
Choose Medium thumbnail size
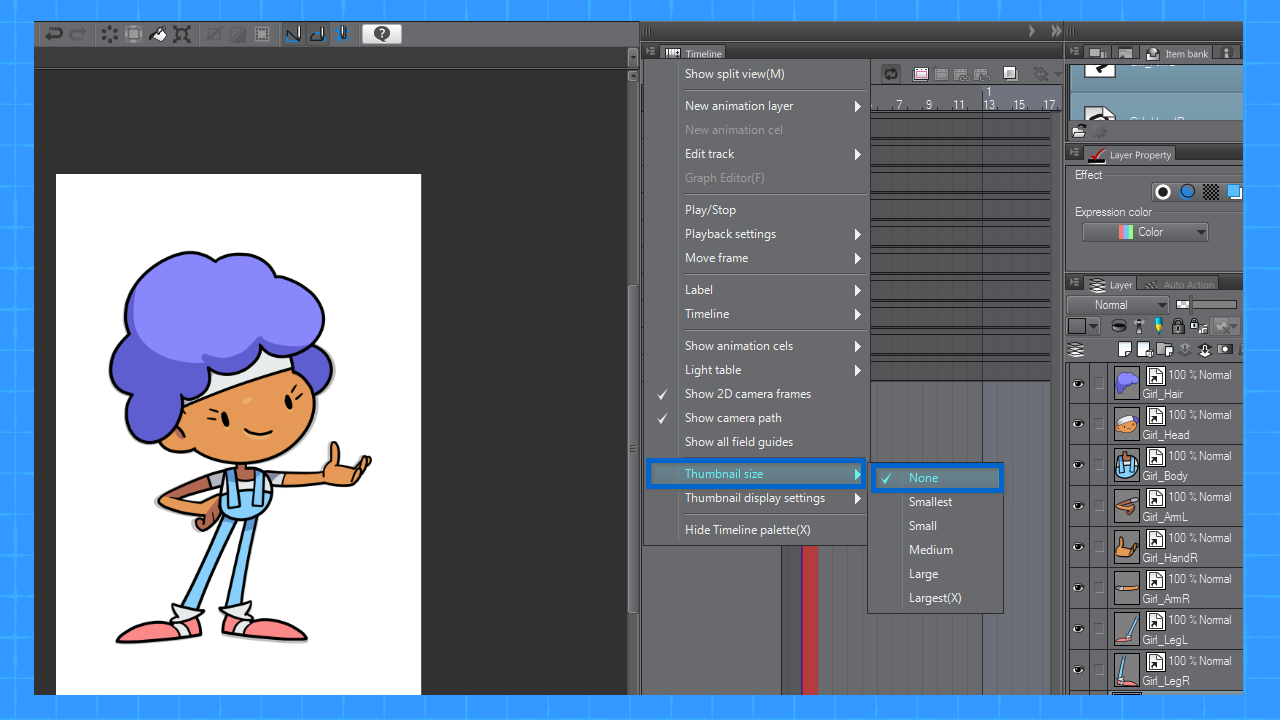point(930,550)
